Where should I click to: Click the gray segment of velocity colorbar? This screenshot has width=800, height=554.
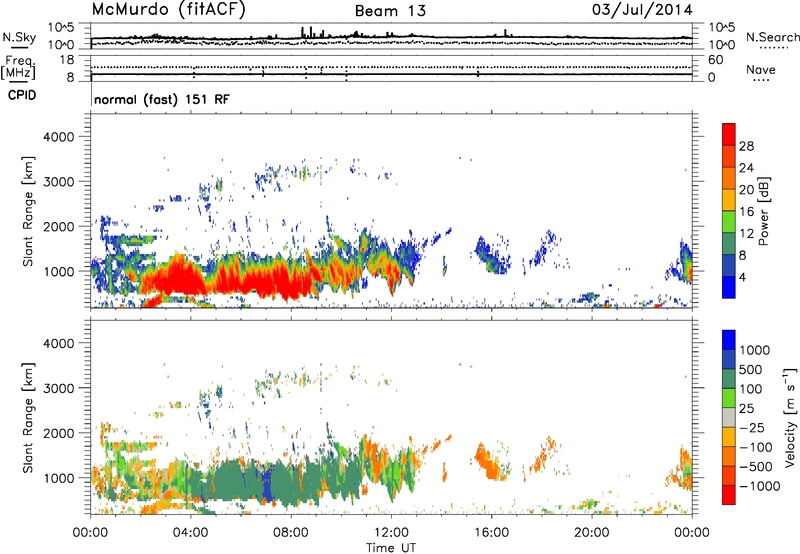coord(729,417)
